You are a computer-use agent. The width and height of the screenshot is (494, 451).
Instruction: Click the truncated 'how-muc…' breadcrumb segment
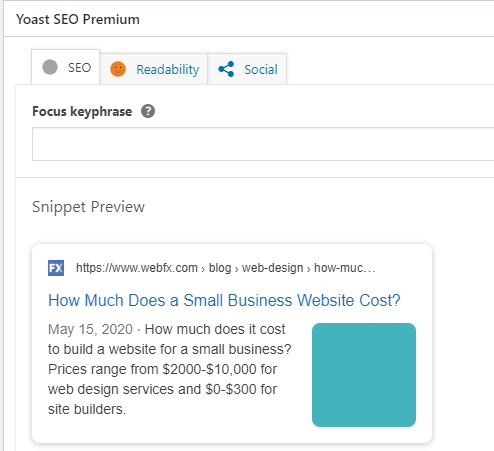[x=345, y=268]
